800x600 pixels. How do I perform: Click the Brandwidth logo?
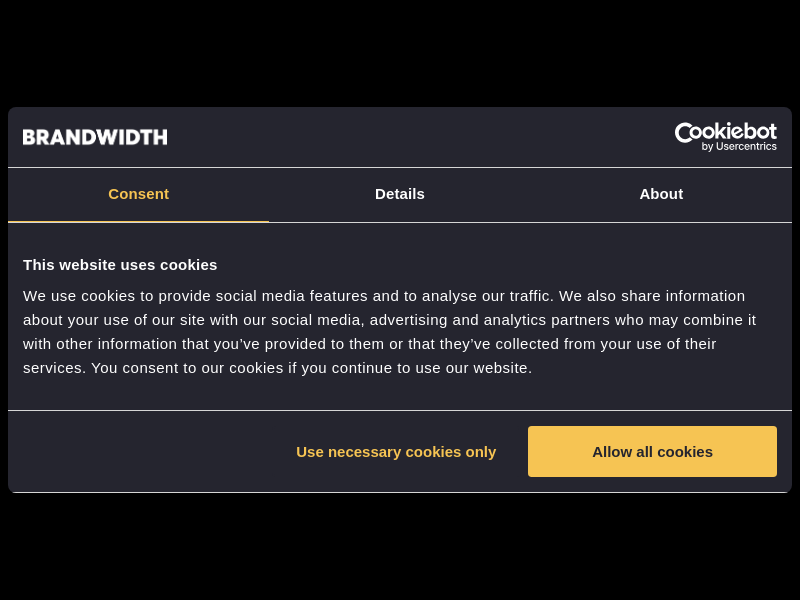click(x=95, y=137)
